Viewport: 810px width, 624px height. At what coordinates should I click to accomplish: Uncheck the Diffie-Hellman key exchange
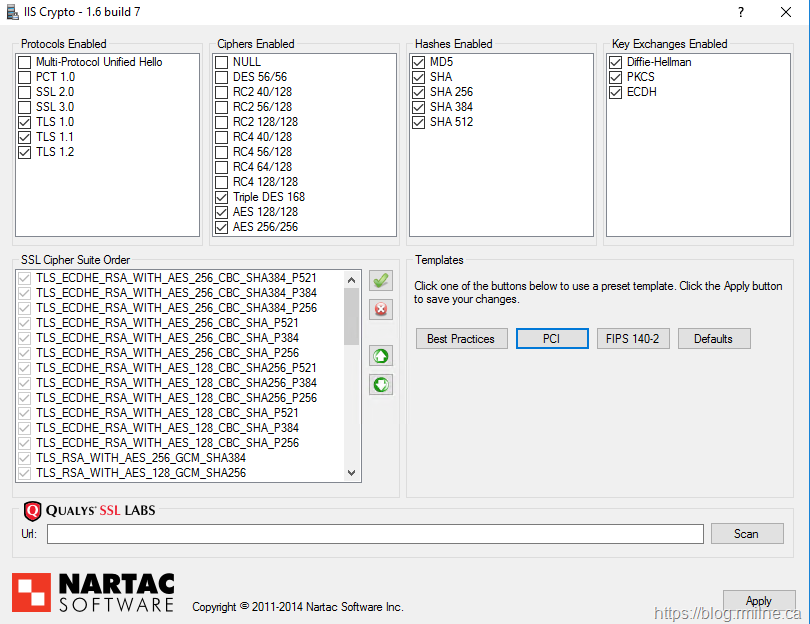616,62
